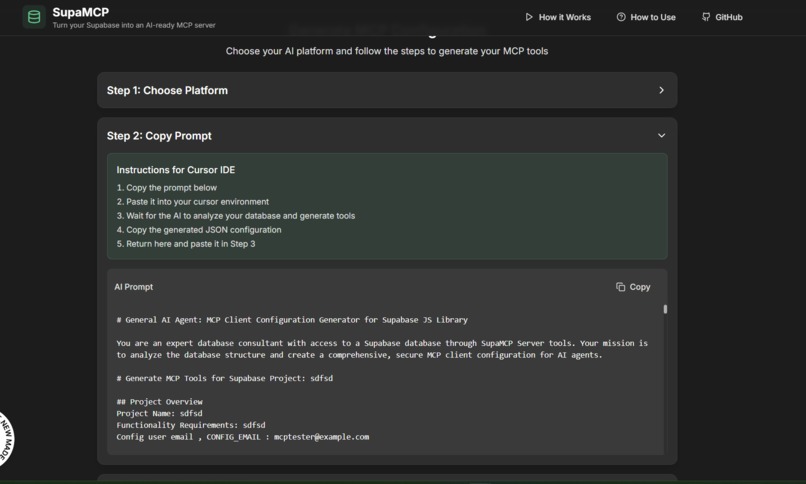The image size is (806, 484).
Task: Click the GitHub icon in the header
Action: pos(706,17)
